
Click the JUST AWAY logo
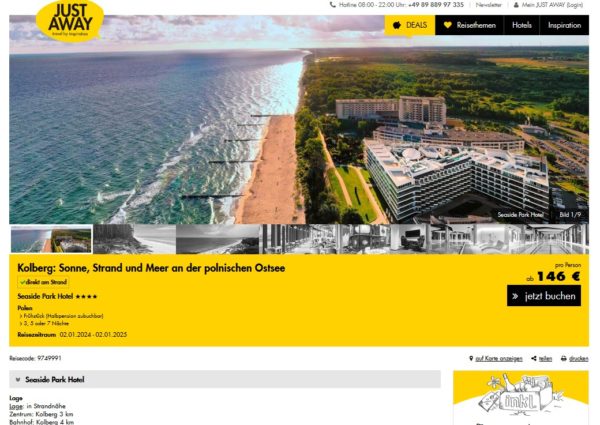point(70,21)
